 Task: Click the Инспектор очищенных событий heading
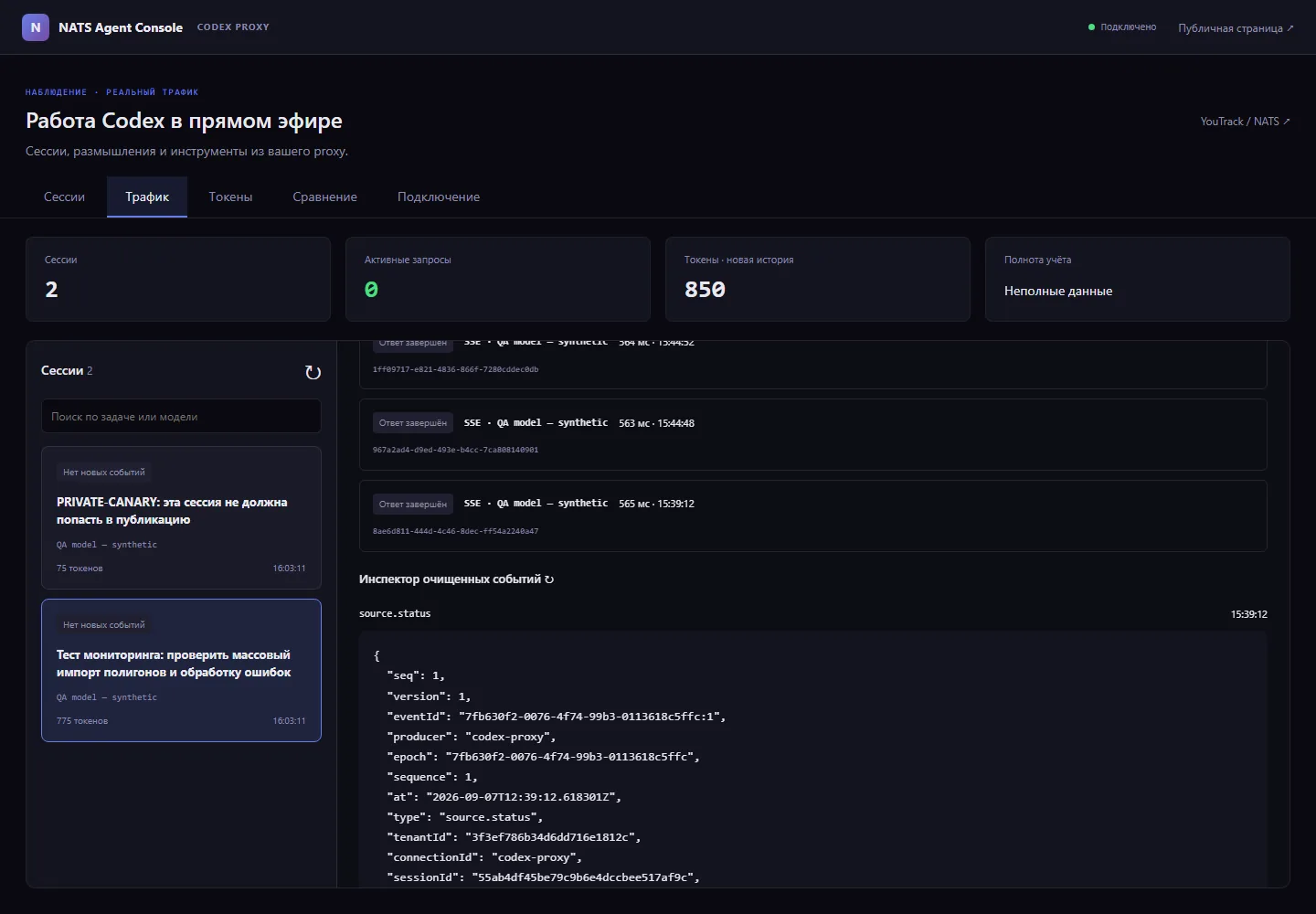450,579
